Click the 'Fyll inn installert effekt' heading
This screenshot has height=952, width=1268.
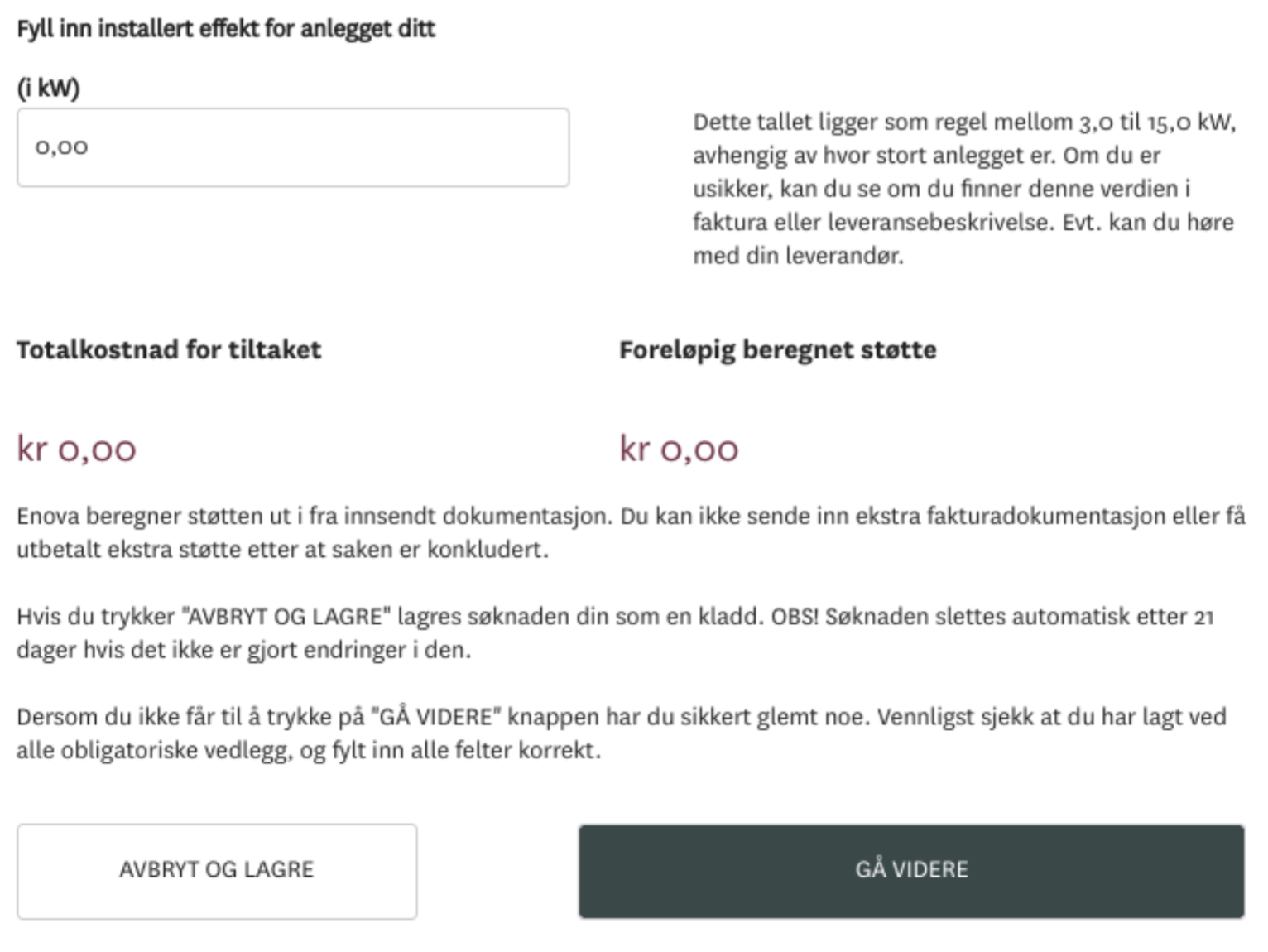point(226,29)
